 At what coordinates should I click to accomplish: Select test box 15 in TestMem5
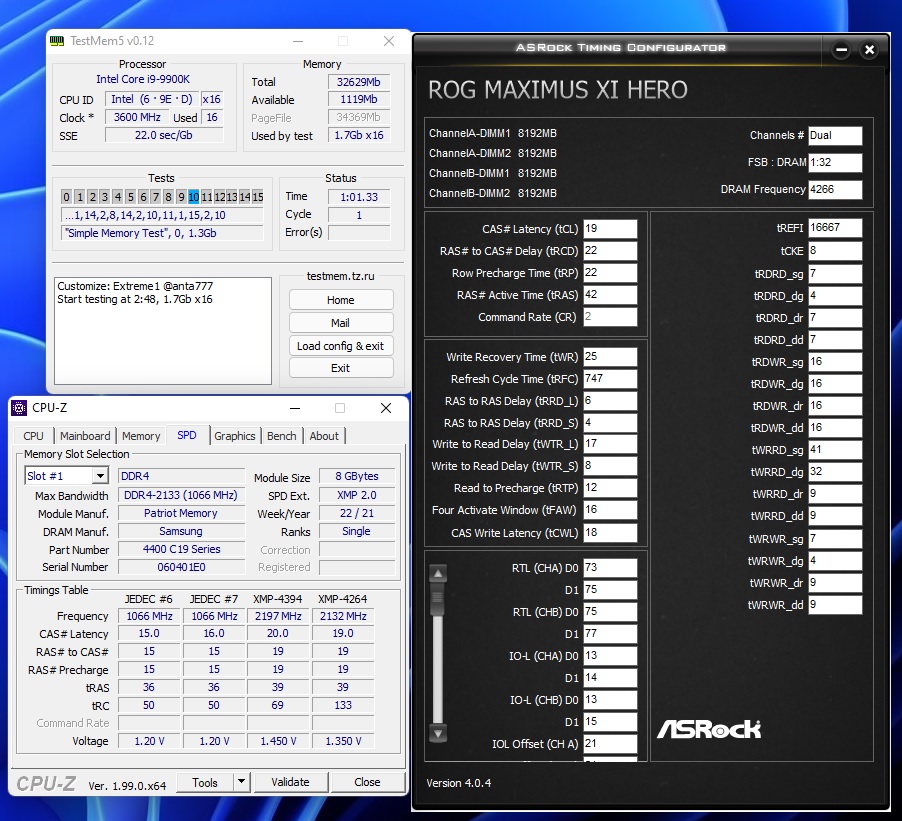point(258,197)
